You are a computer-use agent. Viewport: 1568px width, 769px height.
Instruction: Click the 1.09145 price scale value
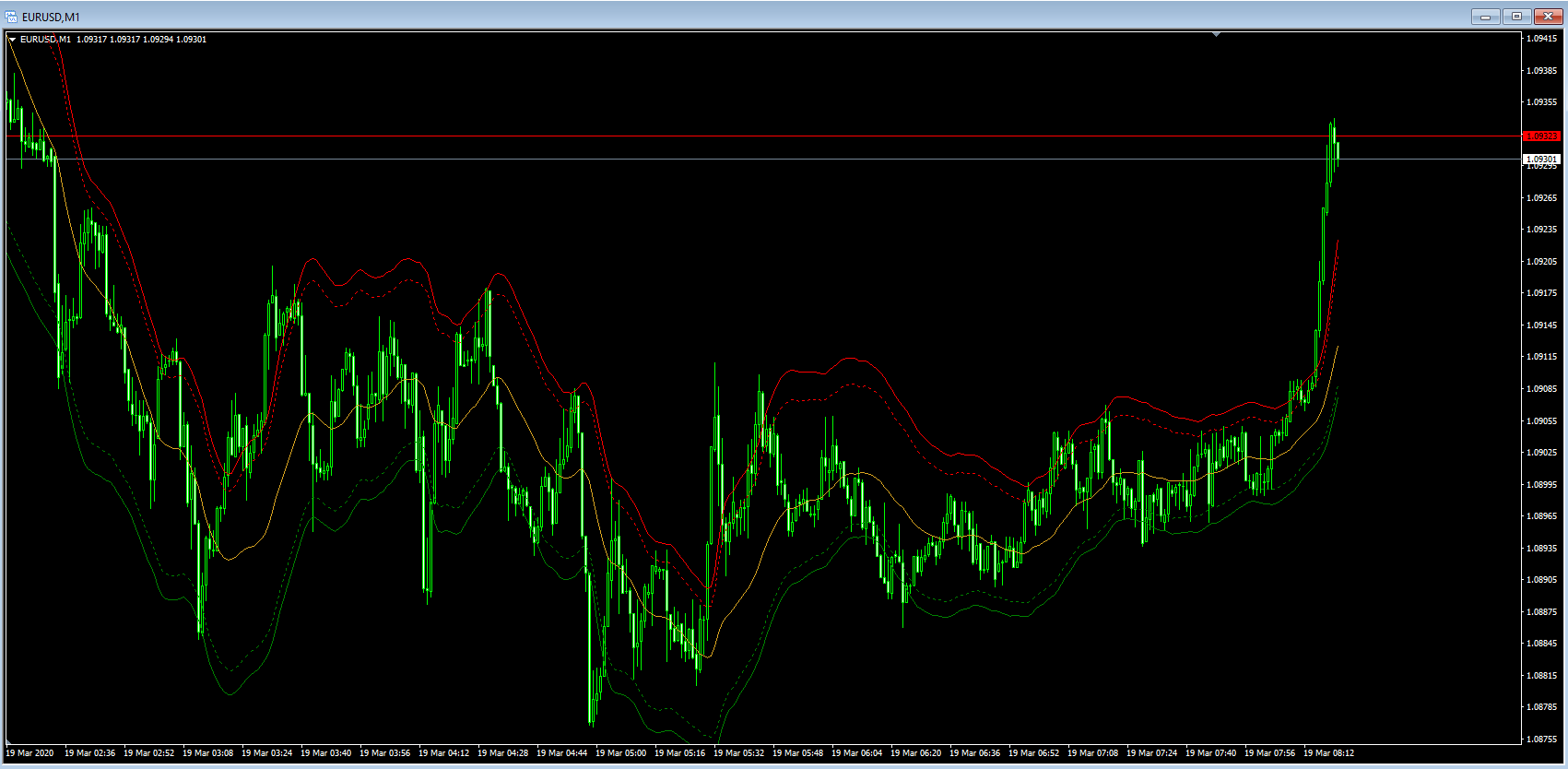click(x=1542, y=325)
